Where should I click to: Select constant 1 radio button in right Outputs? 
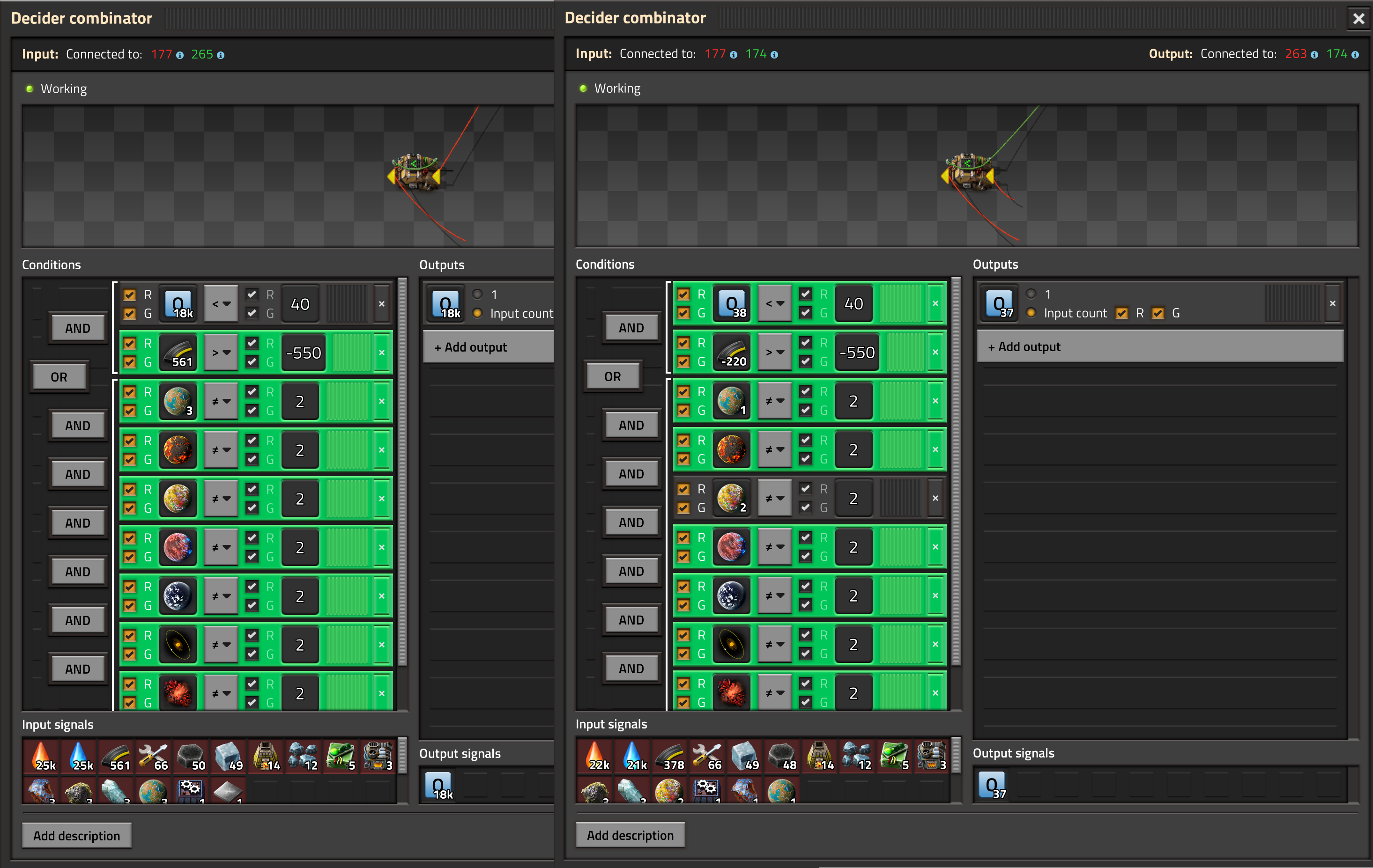pos(1031,294)
